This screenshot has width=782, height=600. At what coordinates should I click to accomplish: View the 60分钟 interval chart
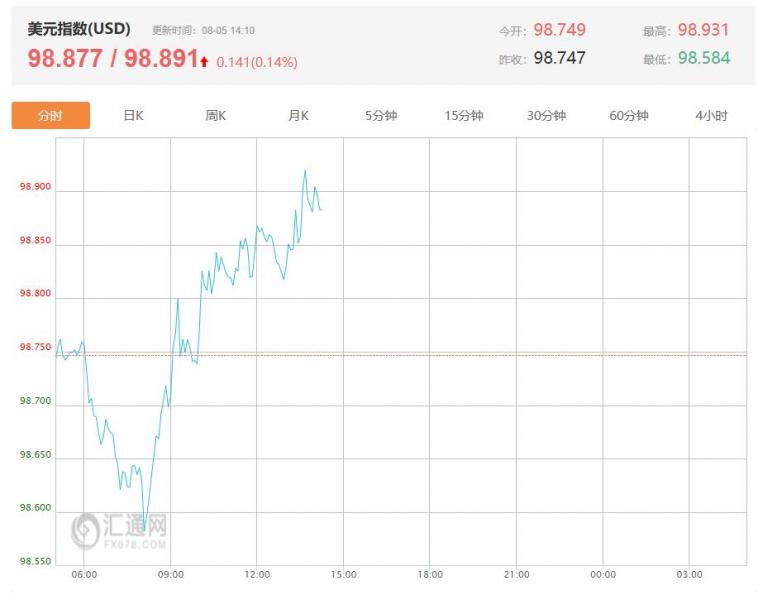[629, 116]
